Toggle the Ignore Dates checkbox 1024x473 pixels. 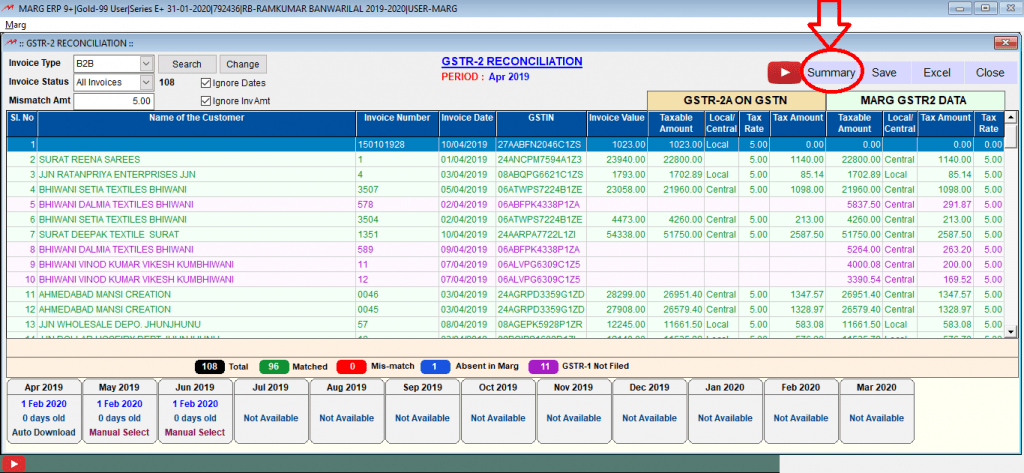coord(206,83)
